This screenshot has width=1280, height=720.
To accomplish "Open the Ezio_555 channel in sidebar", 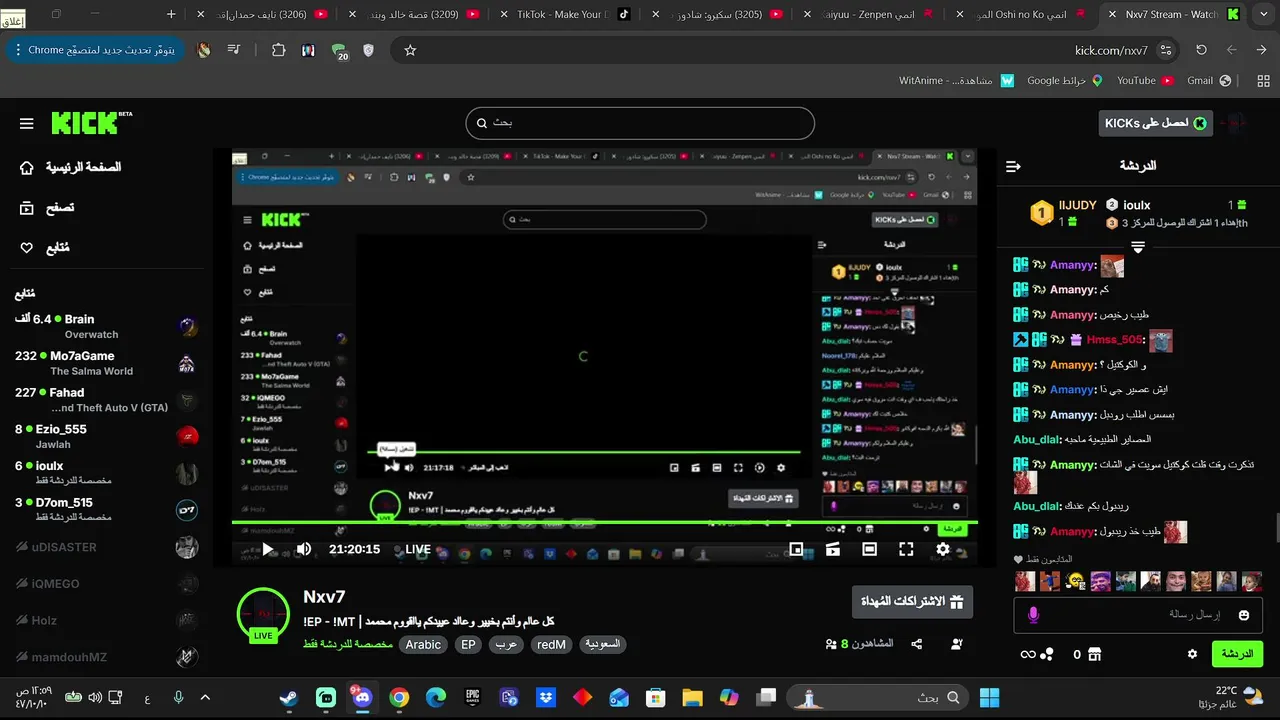I will [106, 436].
